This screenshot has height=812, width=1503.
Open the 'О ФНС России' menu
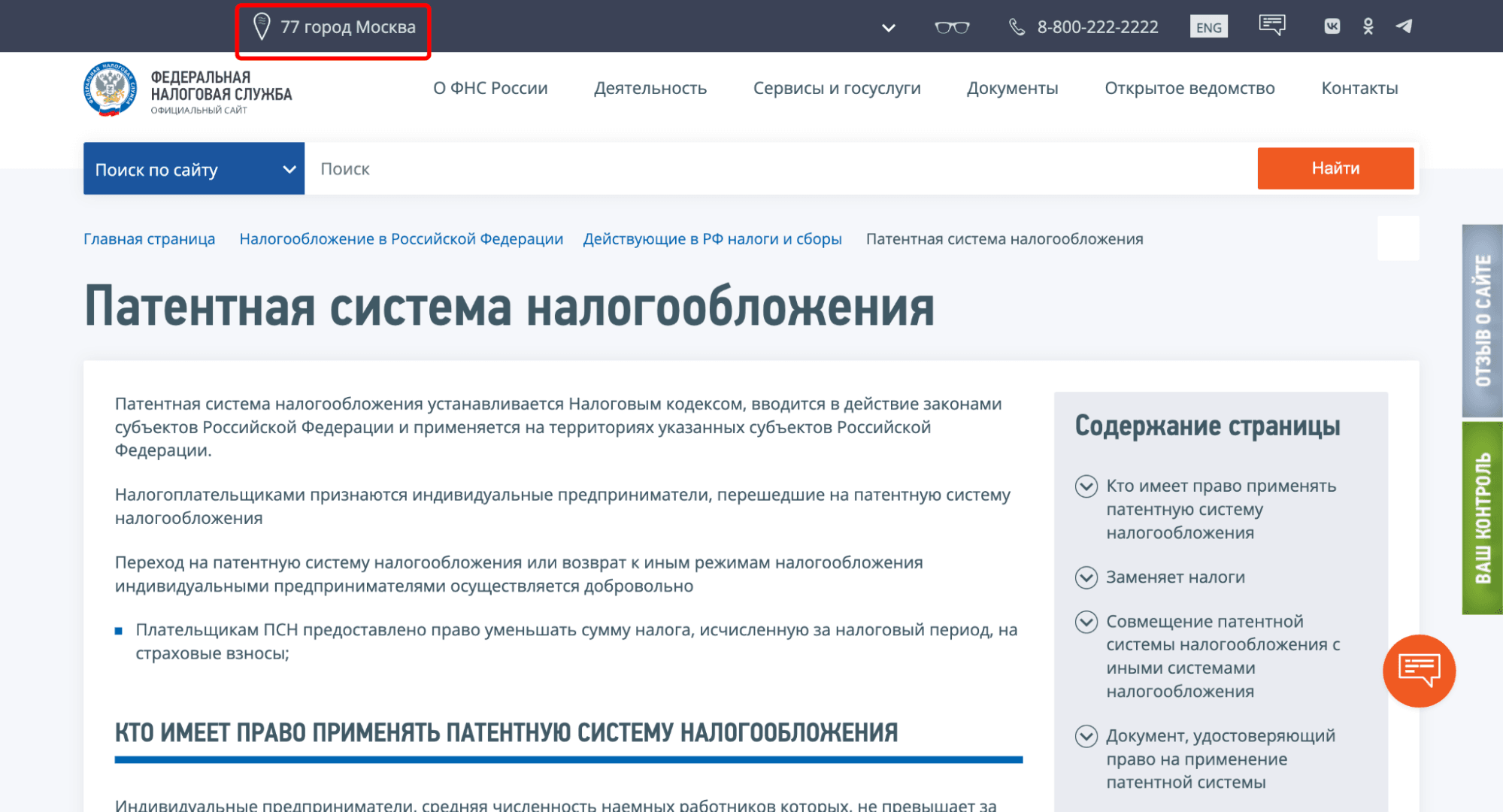click(490, 88)
